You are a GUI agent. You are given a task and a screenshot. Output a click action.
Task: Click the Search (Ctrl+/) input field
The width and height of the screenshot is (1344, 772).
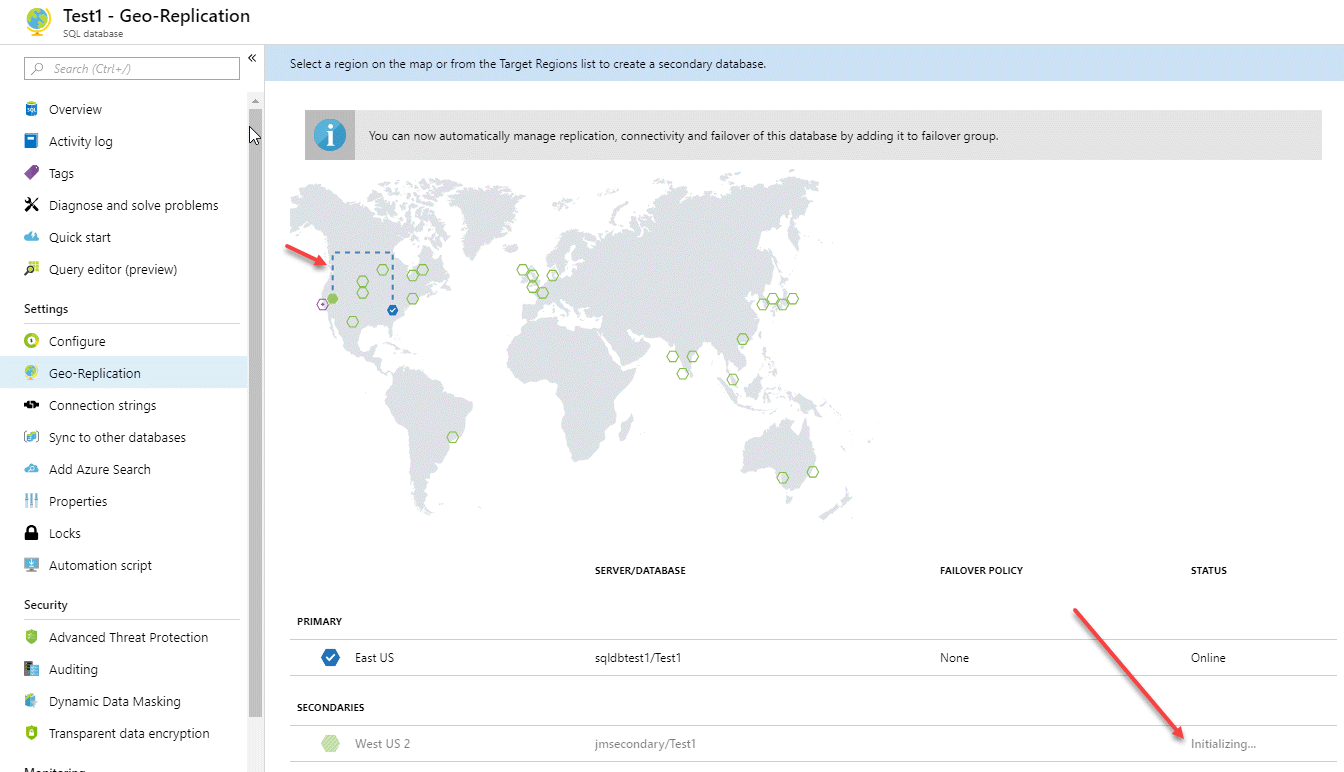coord(132,68)
